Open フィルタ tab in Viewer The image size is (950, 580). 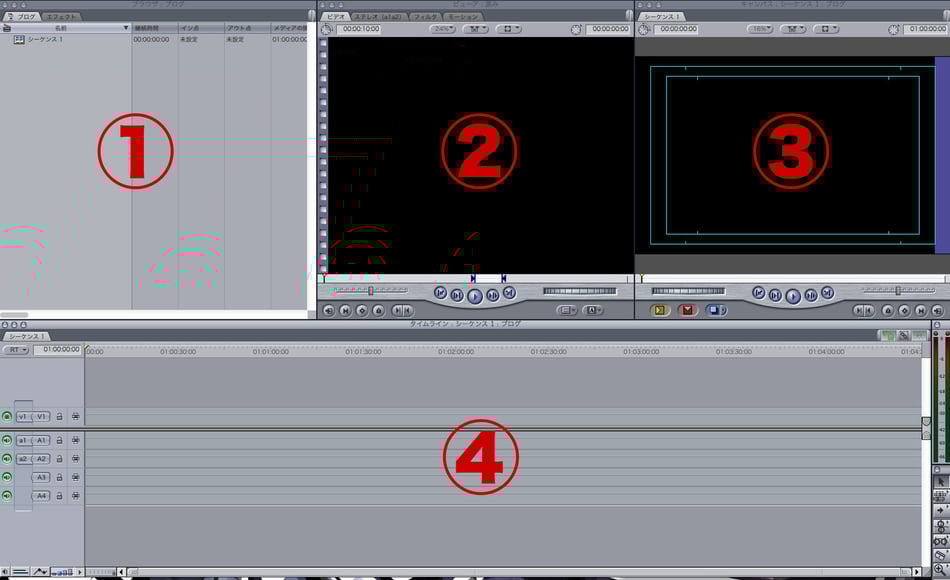425,16
